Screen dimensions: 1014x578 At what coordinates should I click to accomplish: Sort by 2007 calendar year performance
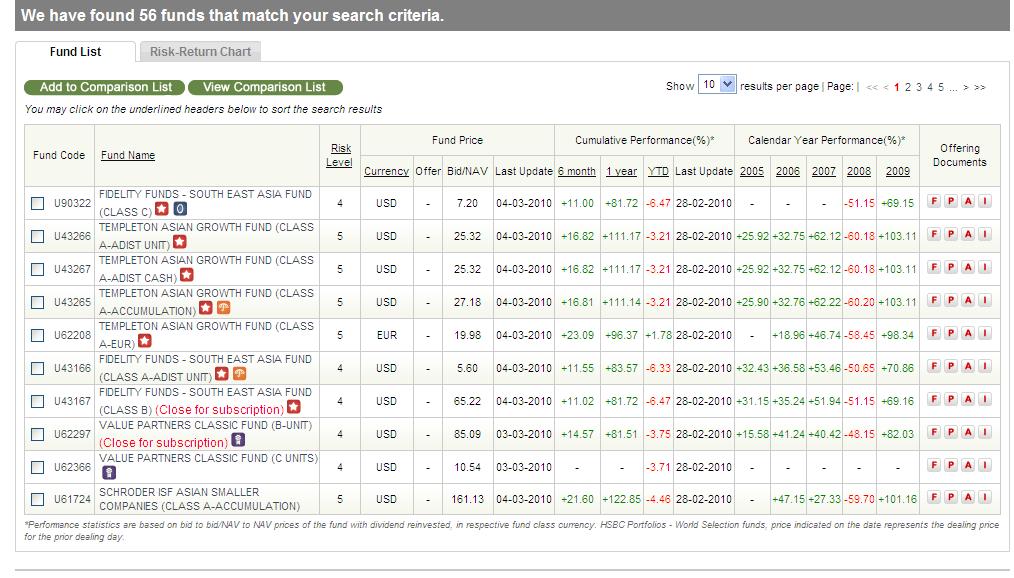[x=824, y=171]
